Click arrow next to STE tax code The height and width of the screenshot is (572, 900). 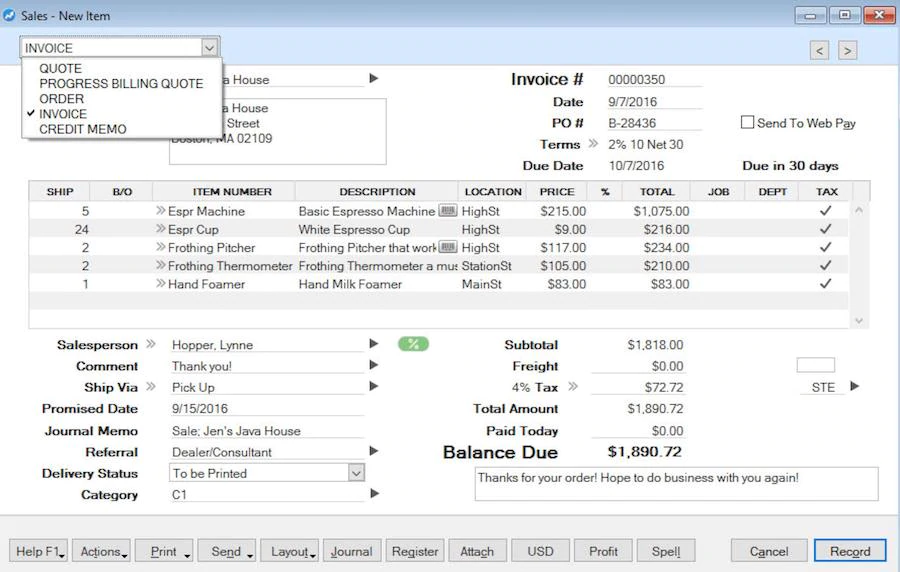click(855, 387)
